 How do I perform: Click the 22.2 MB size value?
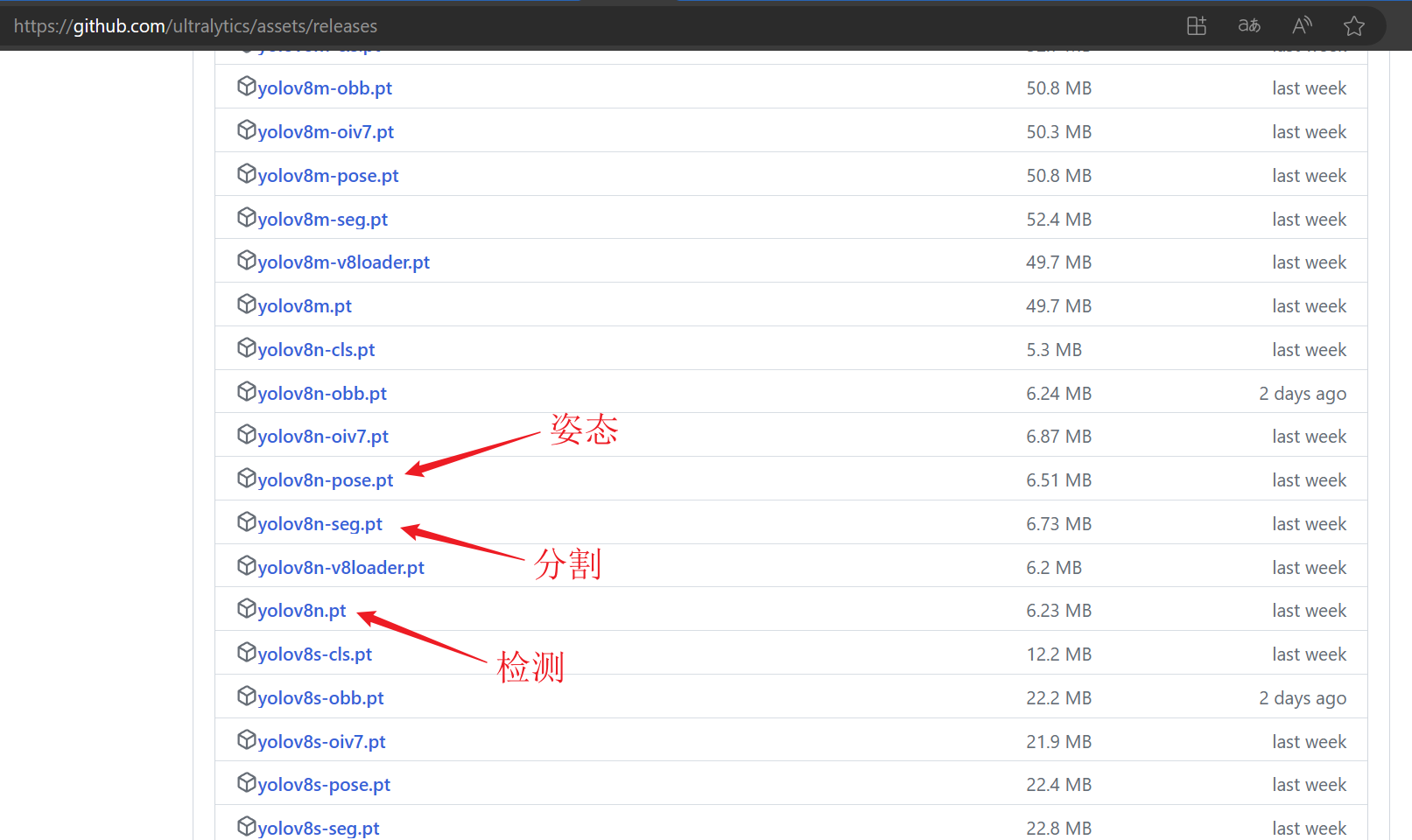point(1058,698)
